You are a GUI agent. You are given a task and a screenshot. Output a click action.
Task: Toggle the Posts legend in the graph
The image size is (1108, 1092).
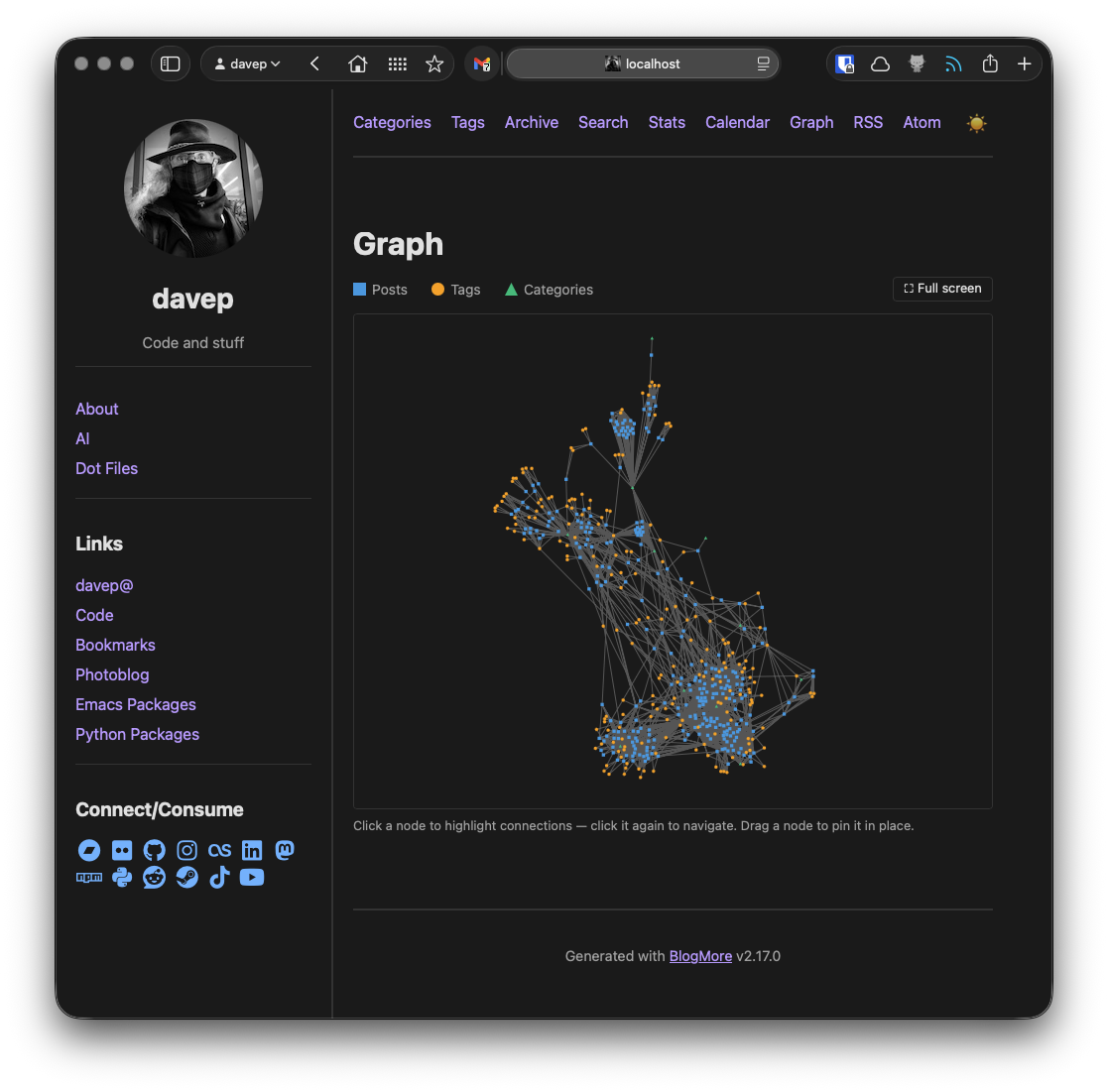click(380, 289)
